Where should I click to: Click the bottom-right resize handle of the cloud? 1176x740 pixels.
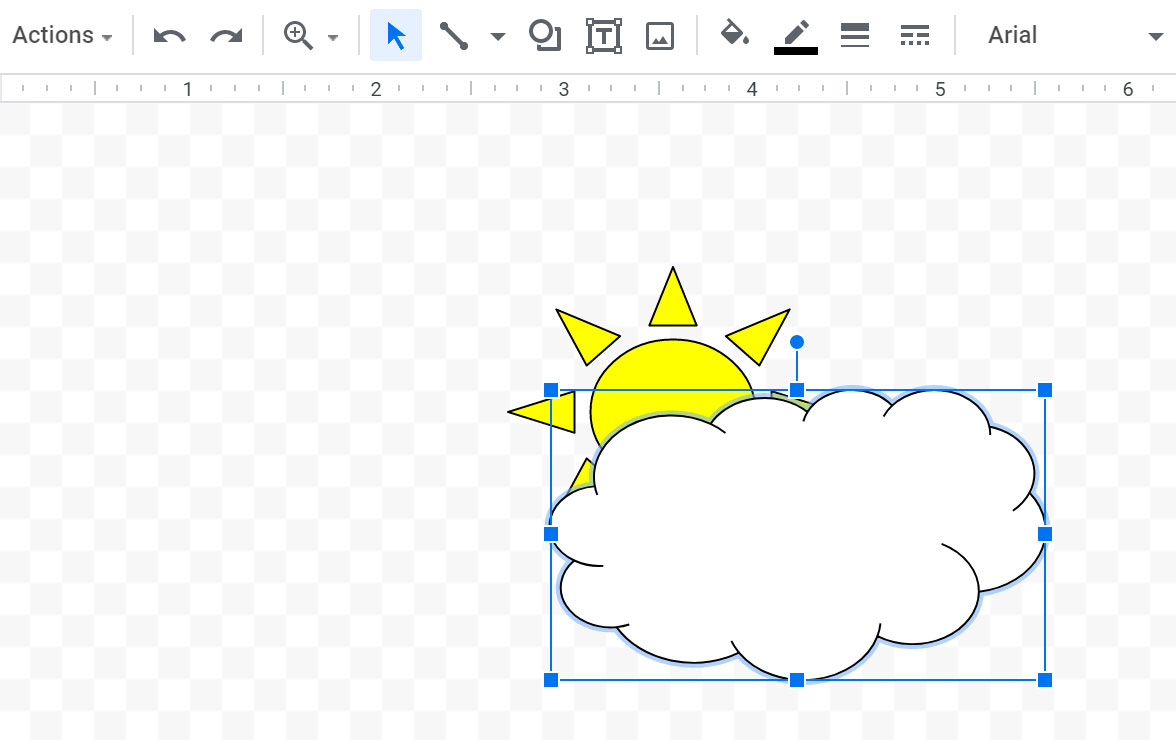click(1045, 679)
